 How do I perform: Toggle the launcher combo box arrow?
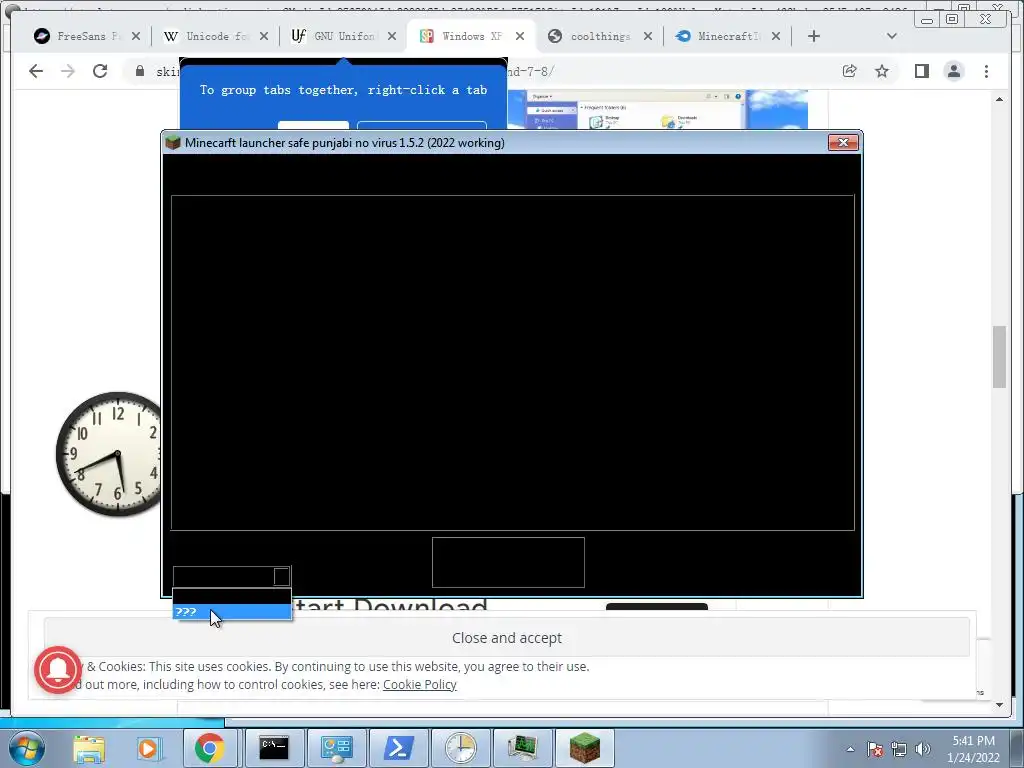click(281, 576)
